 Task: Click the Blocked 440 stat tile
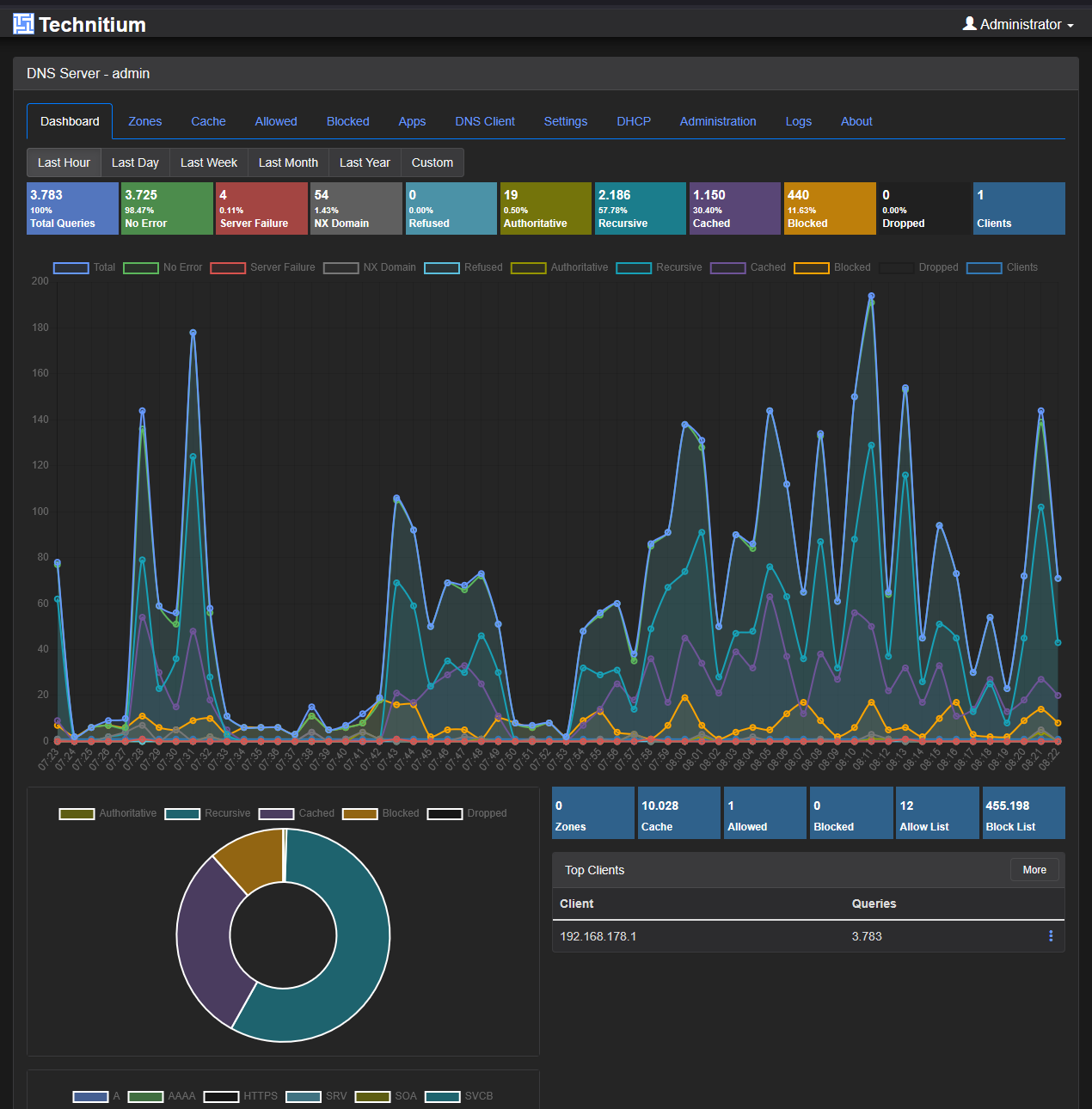pyautogui.click(x=830, y=208)
